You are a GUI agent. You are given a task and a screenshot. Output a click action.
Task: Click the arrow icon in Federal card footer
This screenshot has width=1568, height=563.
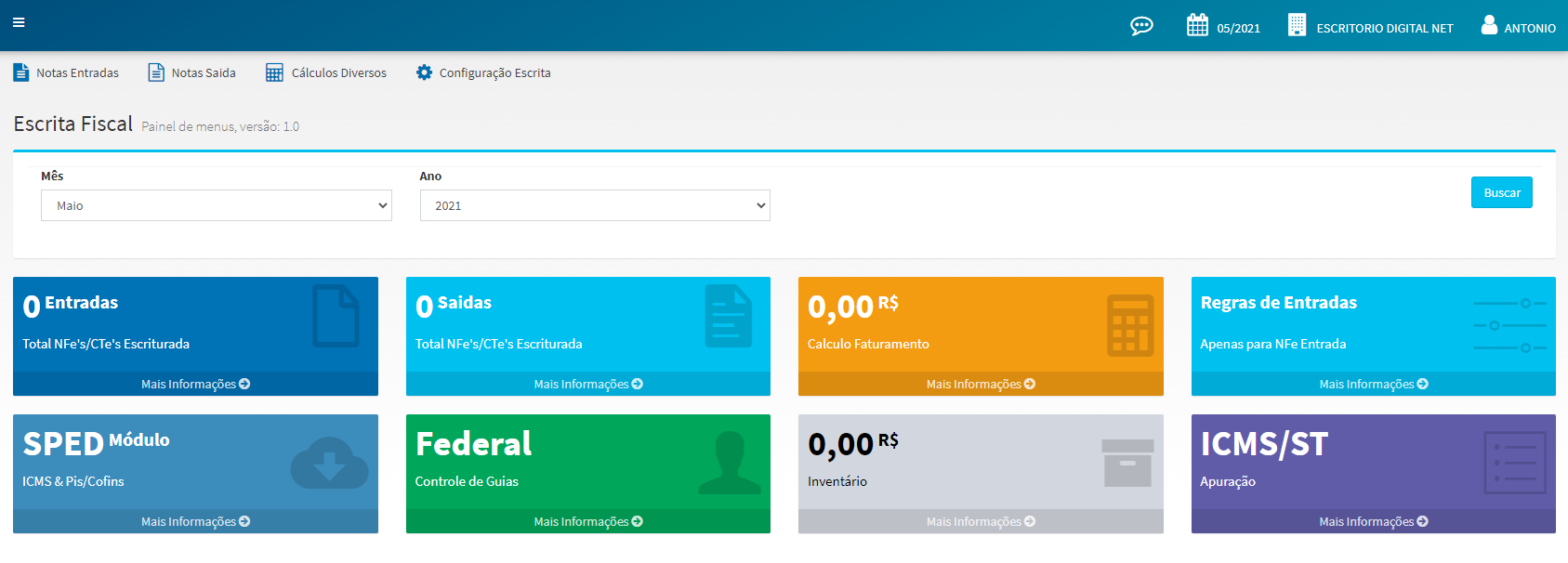(638, 521)
